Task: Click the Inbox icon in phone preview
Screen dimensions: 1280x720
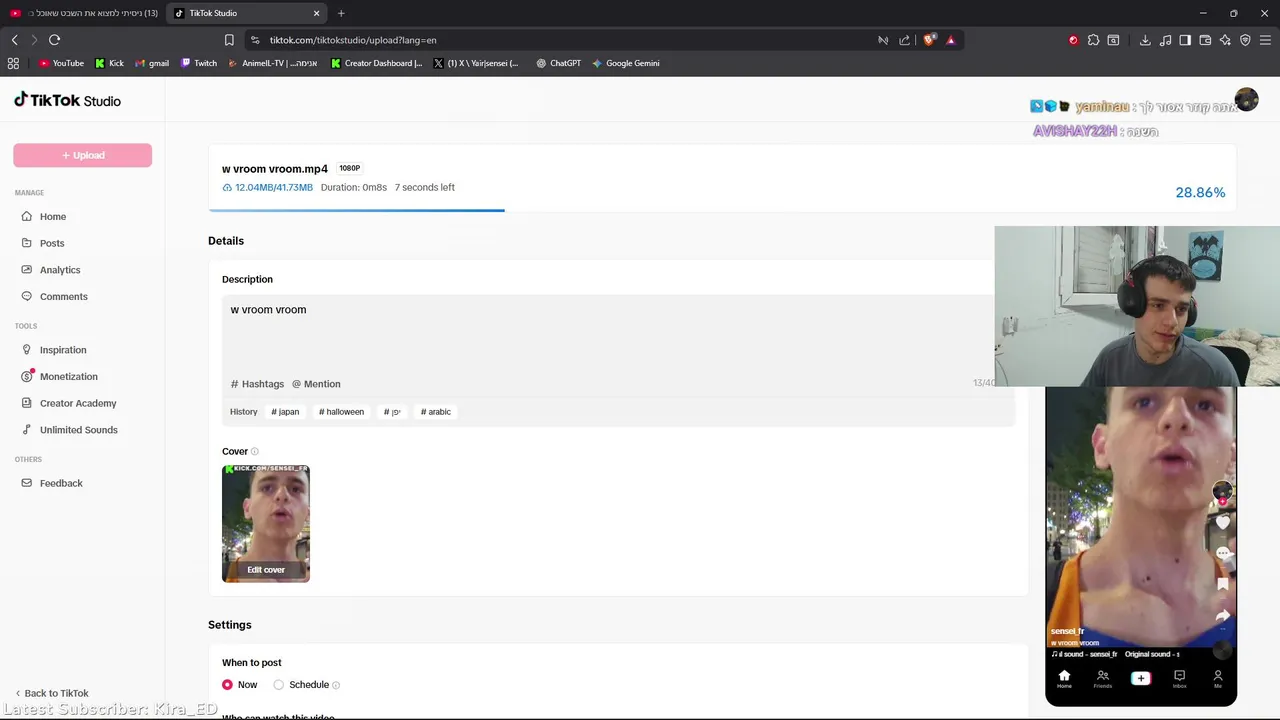Action: [x=1179, y=679]
